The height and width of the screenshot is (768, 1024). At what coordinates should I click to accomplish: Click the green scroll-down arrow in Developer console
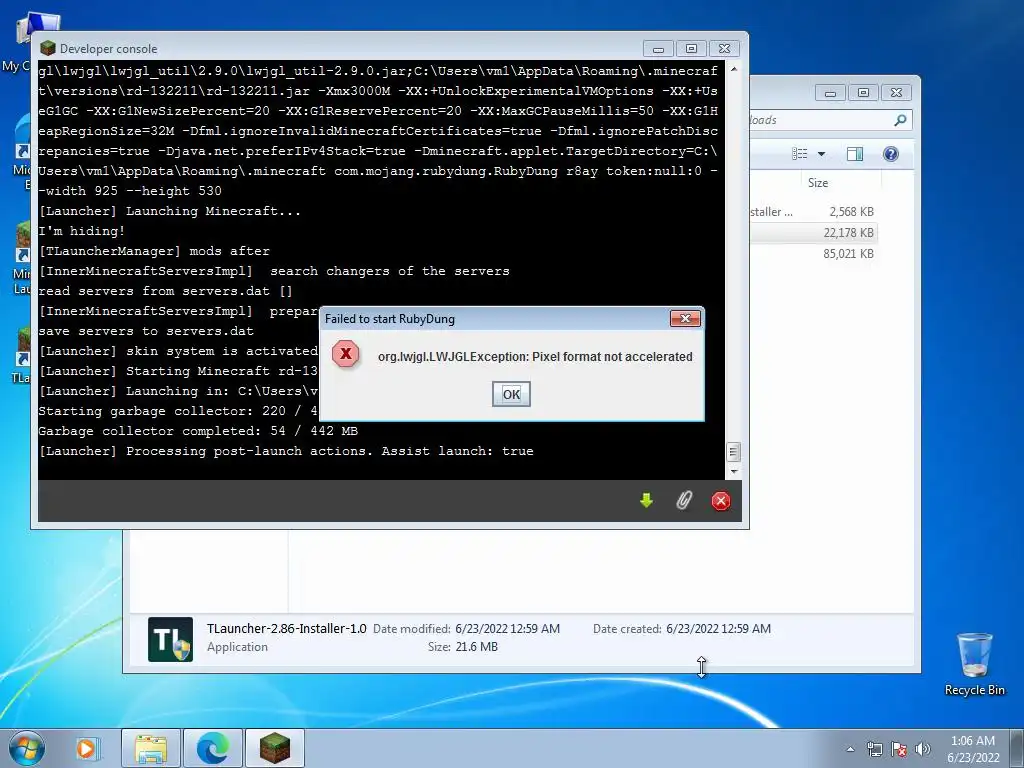point(647,500)
